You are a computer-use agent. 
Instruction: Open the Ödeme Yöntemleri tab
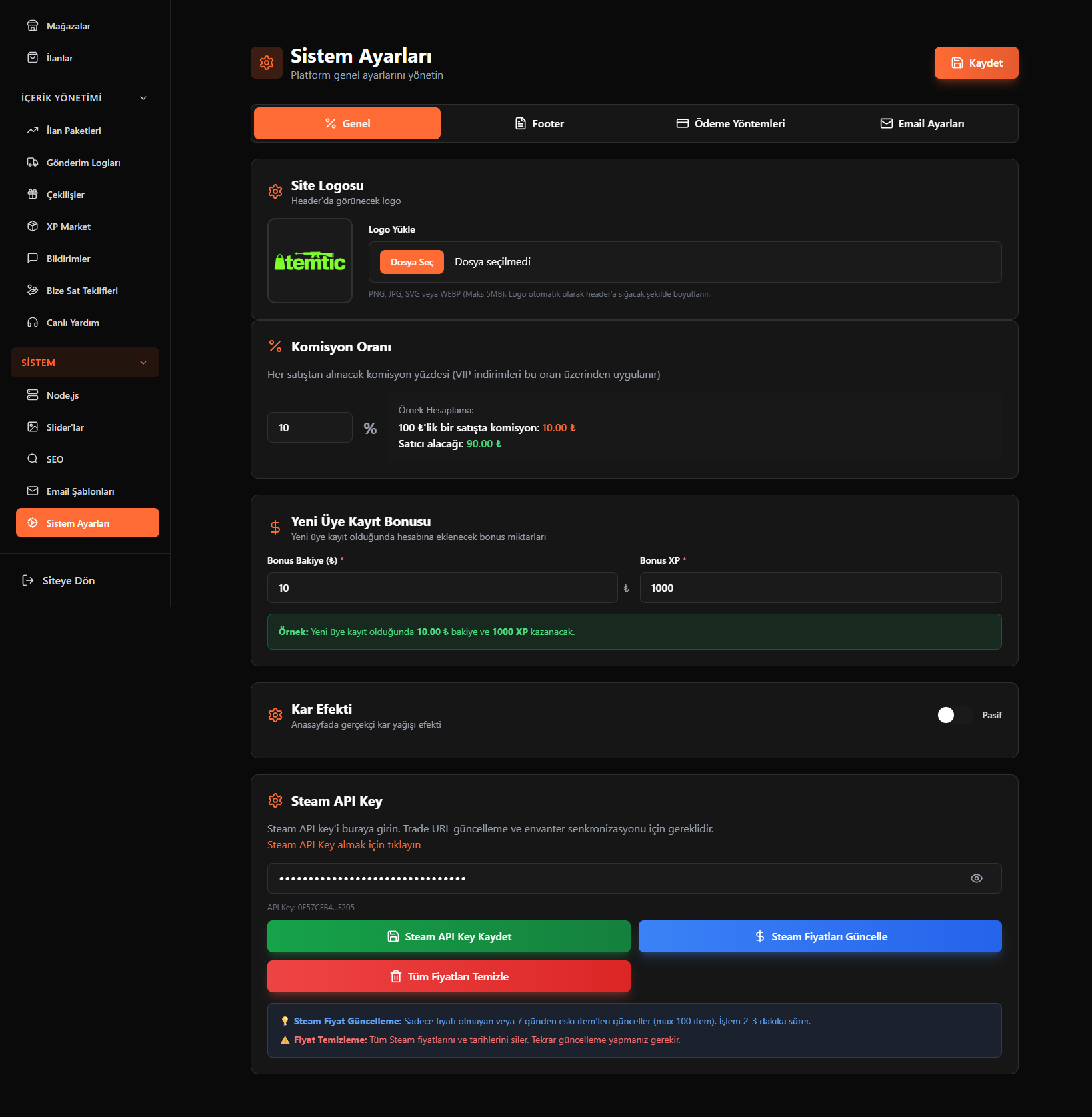point(731,124)
